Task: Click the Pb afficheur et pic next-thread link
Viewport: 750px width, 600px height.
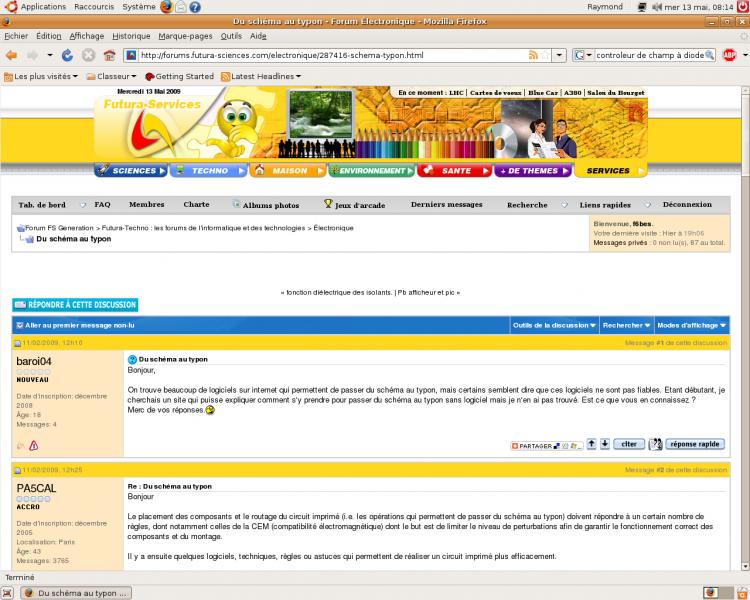Action: (428, 292)
